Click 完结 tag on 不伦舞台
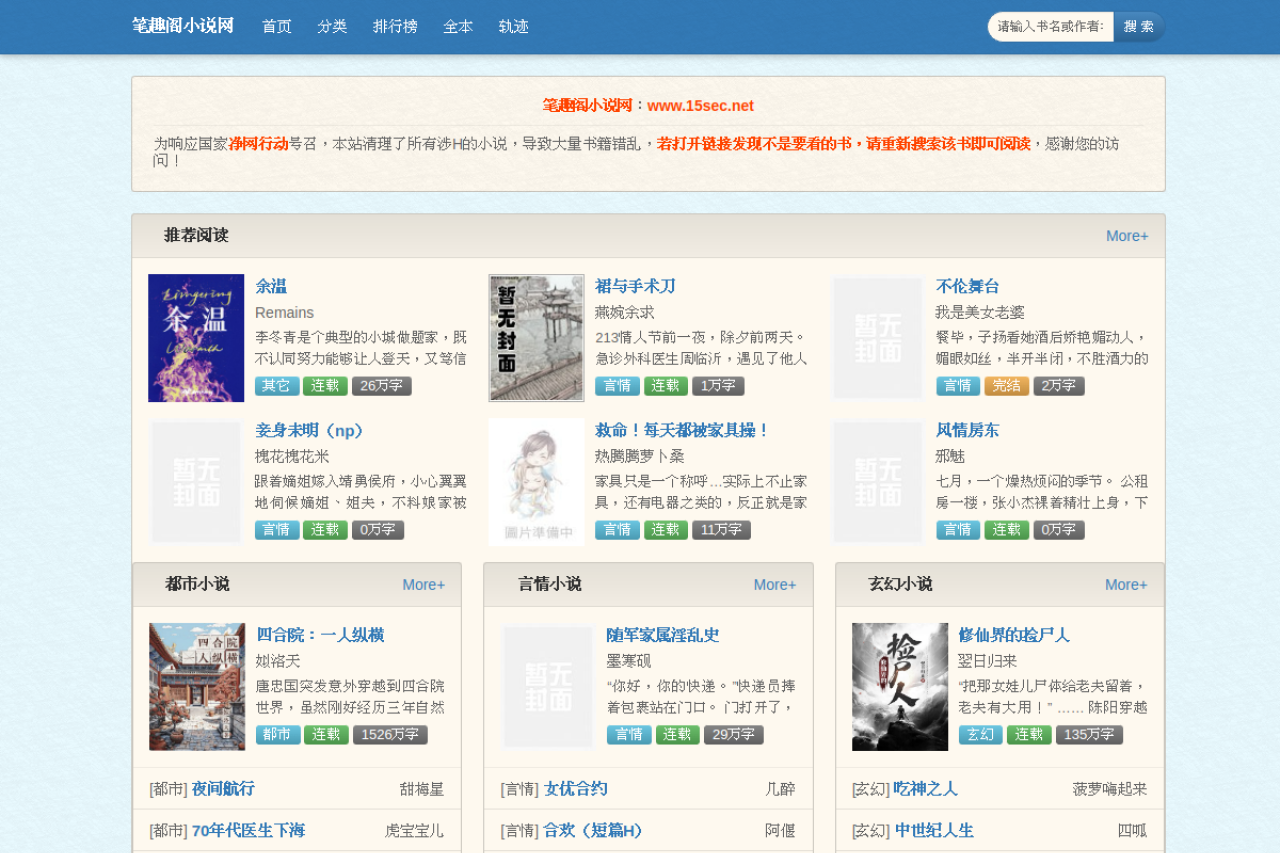This screenshot has width=1280, height=853. coord(1007,386)
